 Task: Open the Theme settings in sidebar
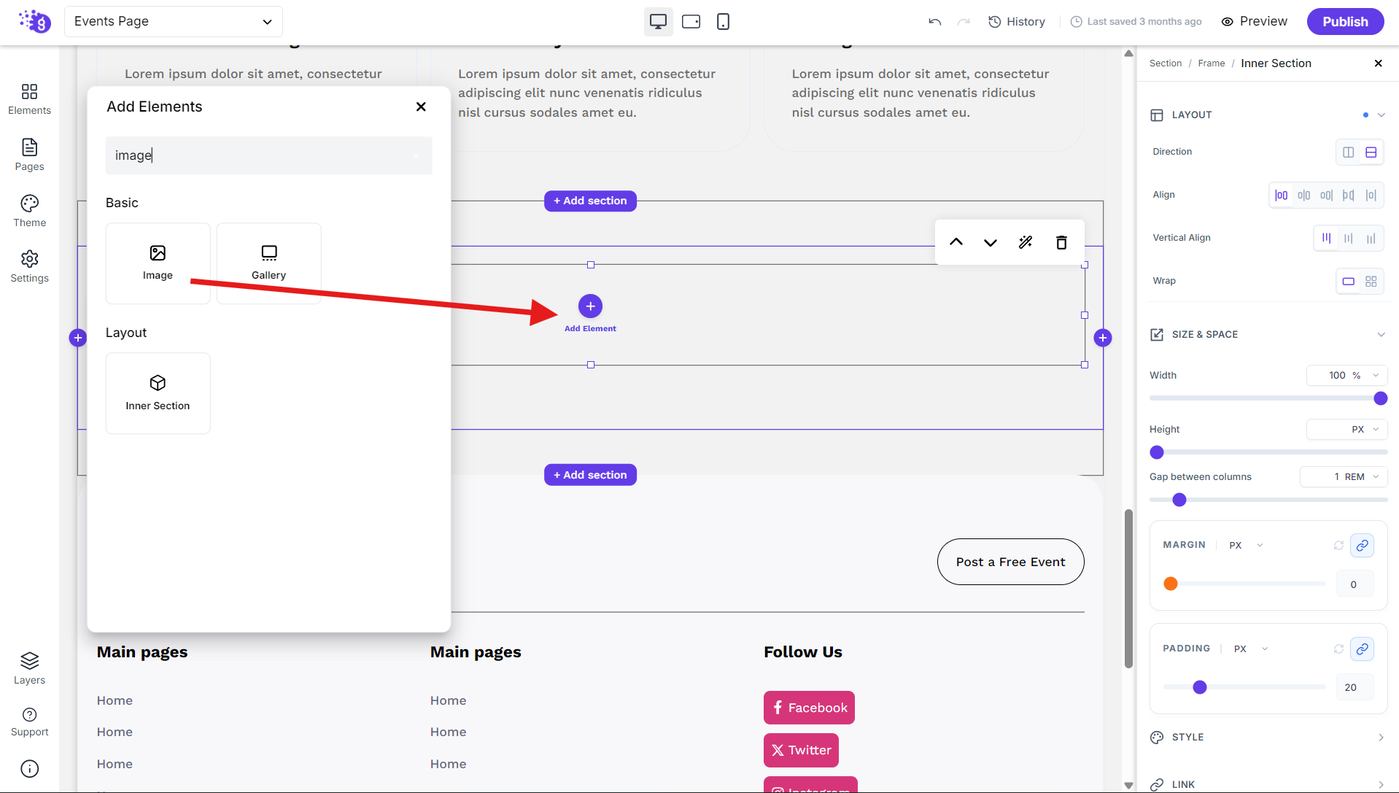tap(29, 211)
